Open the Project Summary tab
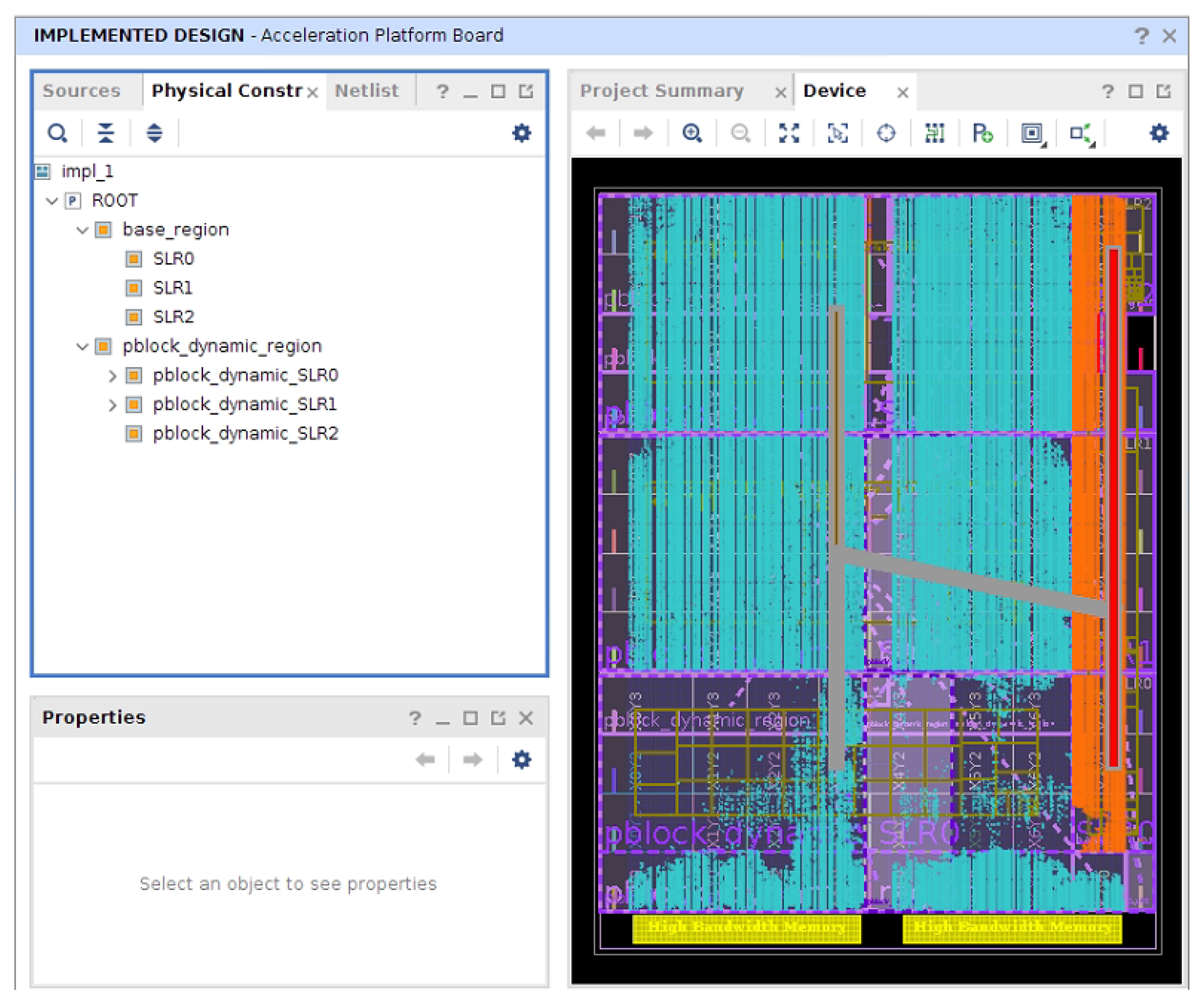This screenshot has height=1008, width=1201. [x=661, y=90]
